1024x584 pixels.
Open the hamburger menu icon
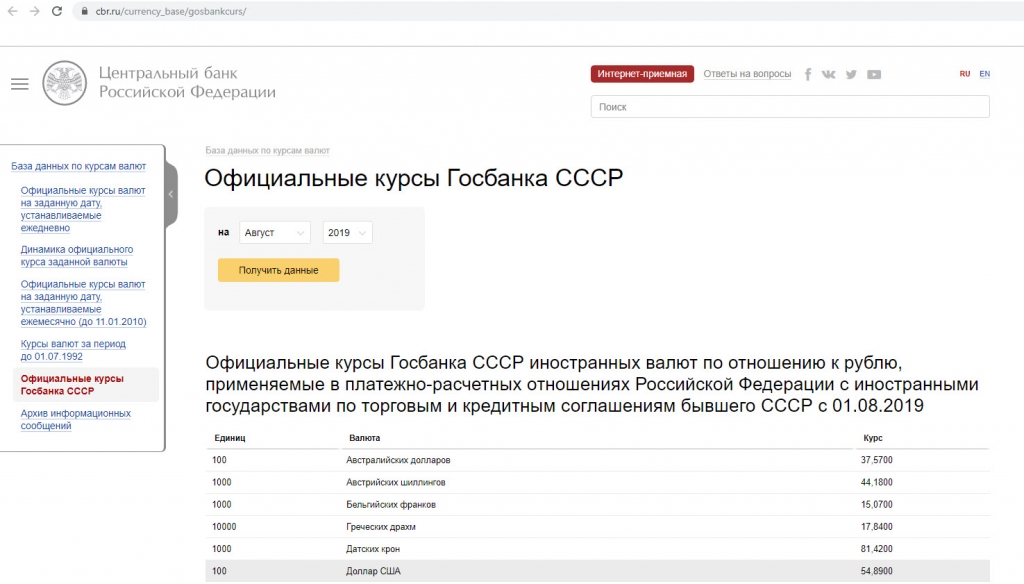[20, 84]
